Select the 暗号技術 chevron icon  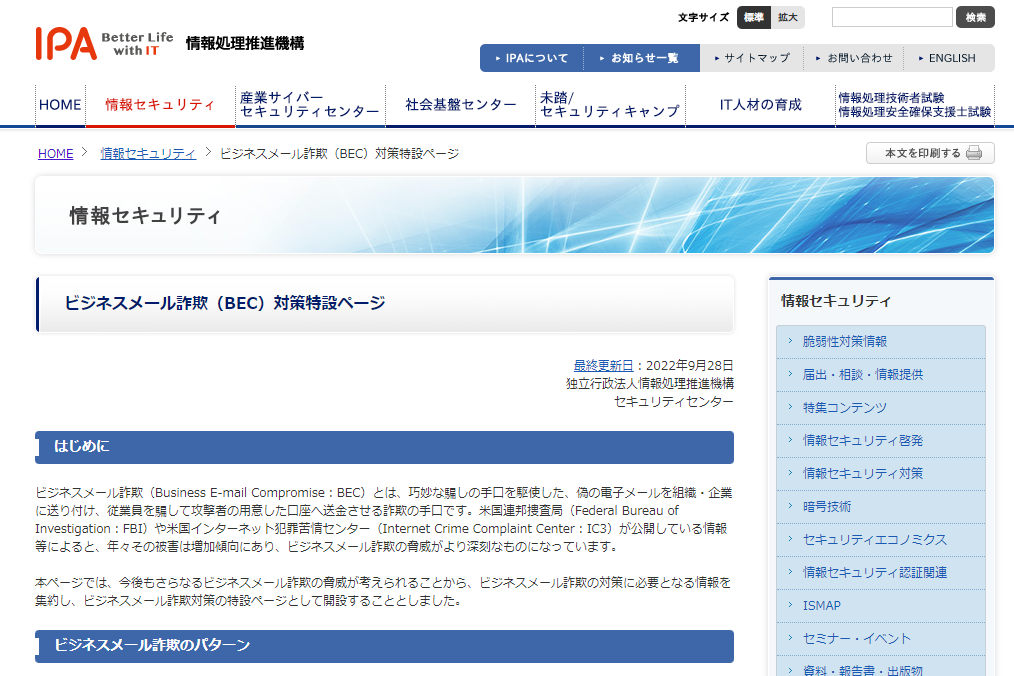pyautogui.click(x=791, y=506)
